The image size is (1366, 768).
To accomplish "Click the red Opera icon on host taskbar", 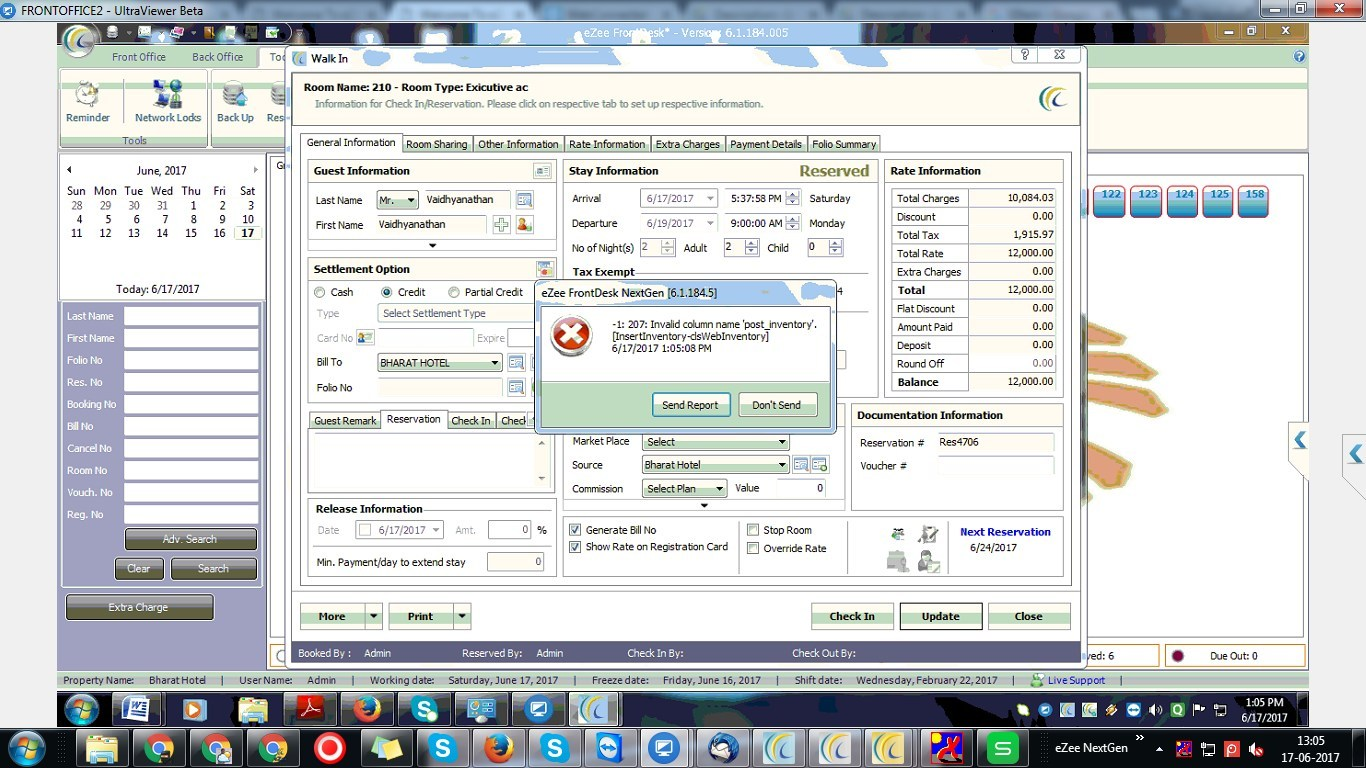I will (x=329, y=748).
